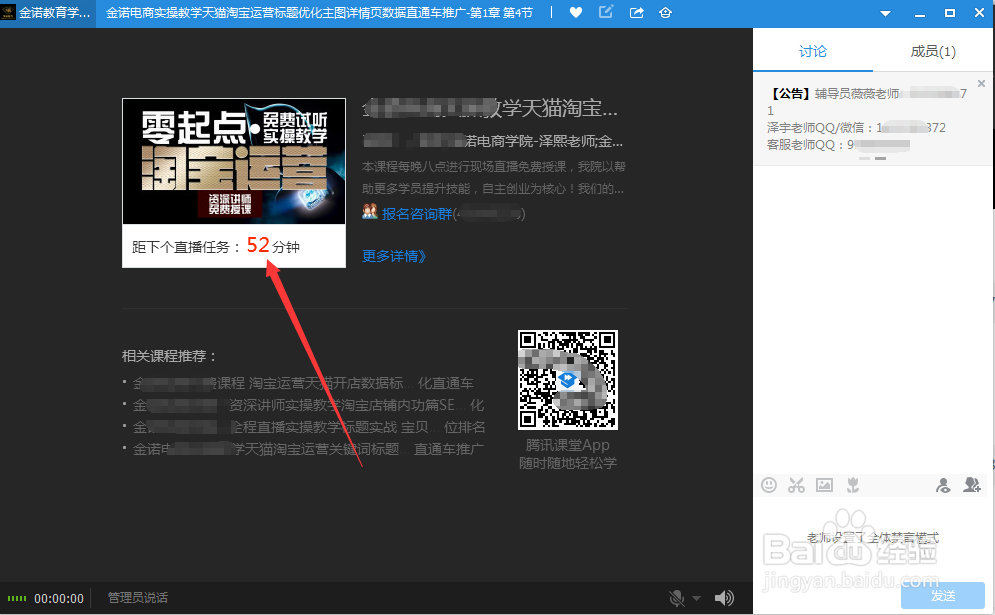The height and width of the screenshot is (615, 995).
Task: Open the window options dropdown in the title bar
Action: point(884,12)
